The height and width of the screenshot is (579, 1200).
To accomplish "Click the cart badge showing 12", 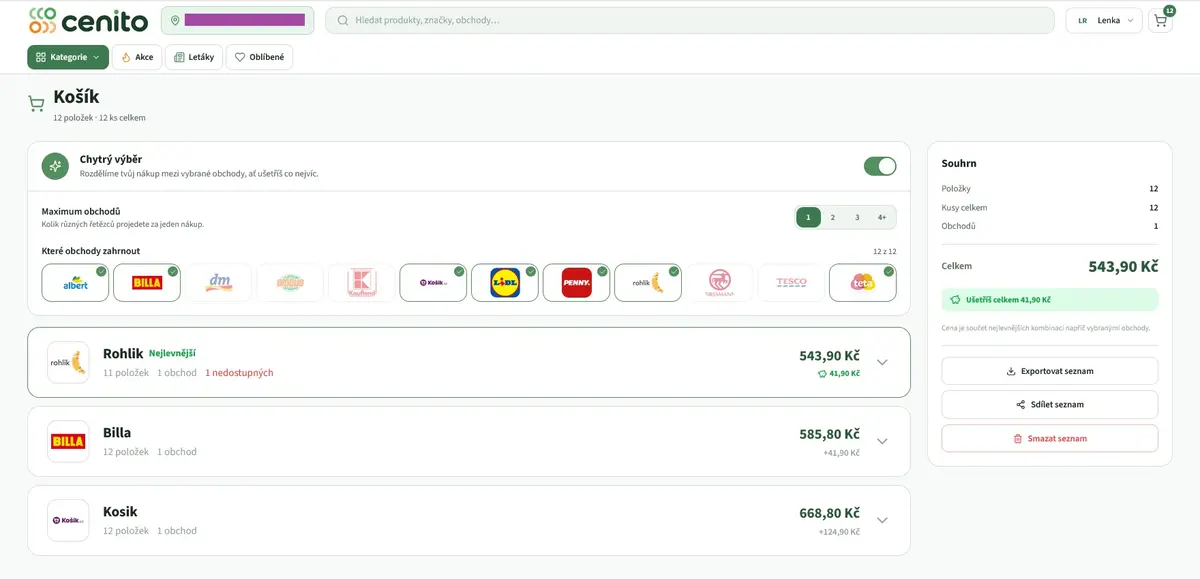I will coord(1169,10).
